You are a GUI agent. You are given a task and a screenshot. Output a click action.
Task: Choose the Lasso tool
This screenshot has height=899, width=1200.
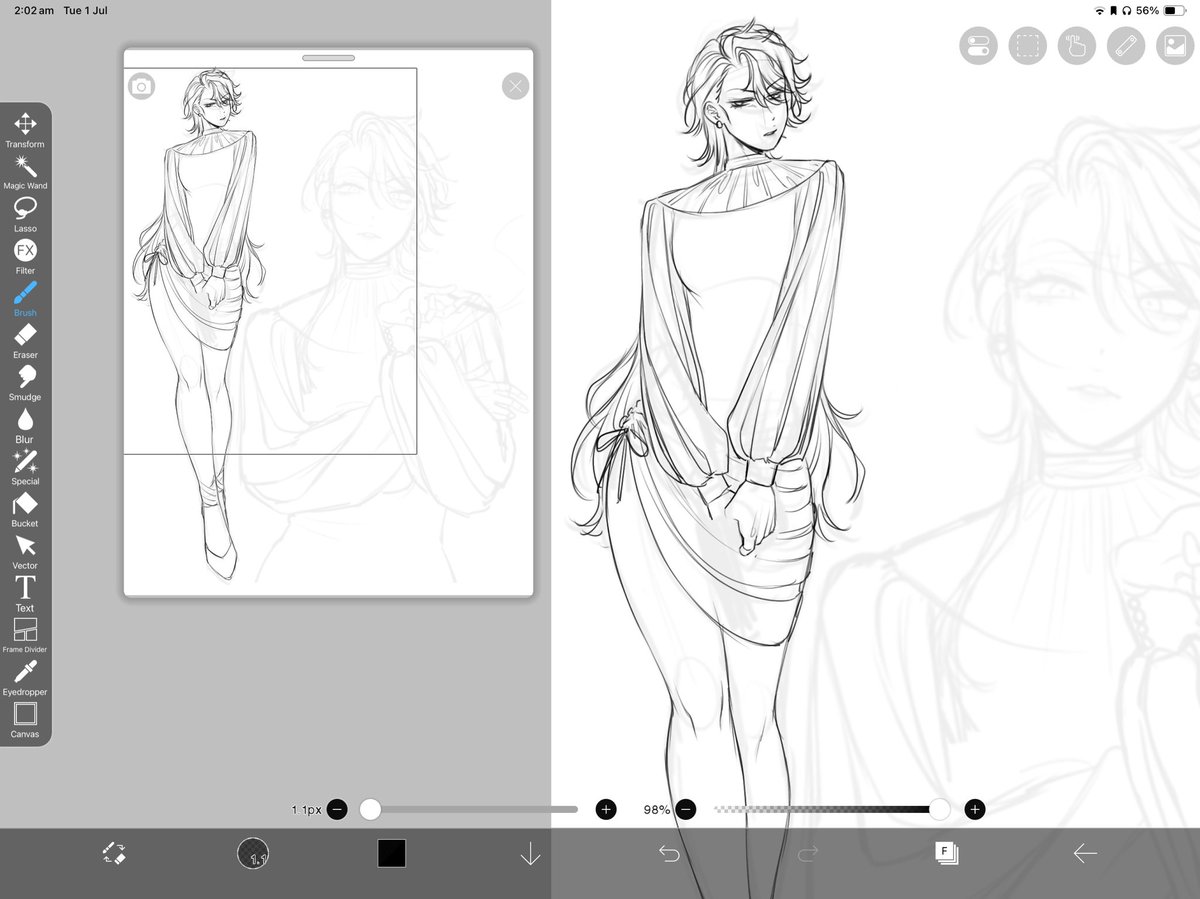click(25, 214)
